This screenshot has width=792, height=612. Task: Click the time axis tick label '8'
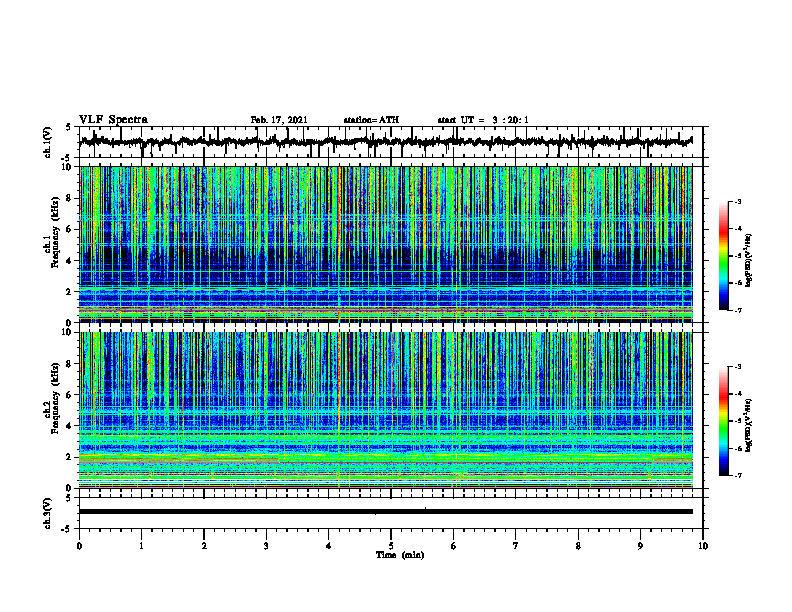578,546
